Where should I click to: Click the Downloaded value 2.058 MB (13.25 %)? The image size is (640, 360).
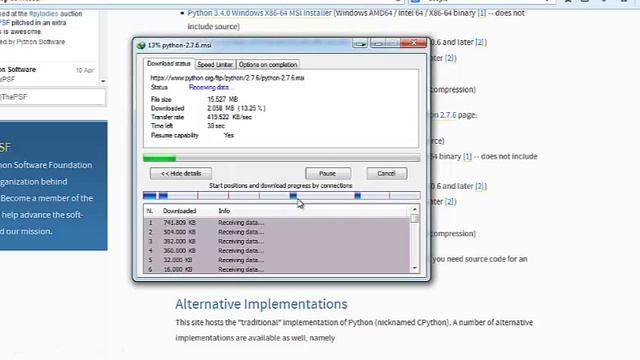click(236, 108)
